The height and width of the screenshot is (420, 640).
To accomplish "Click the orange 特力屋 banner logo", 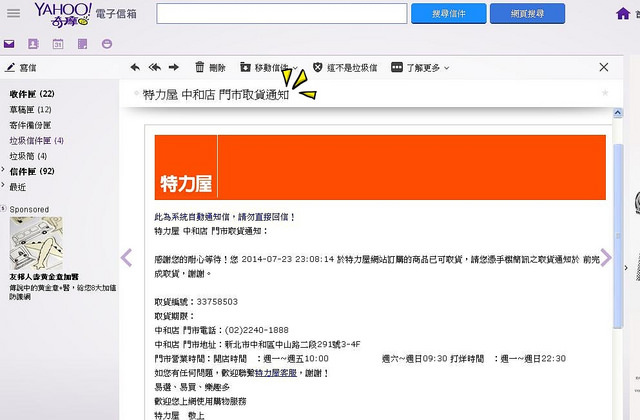I will [x=186, y=184].
